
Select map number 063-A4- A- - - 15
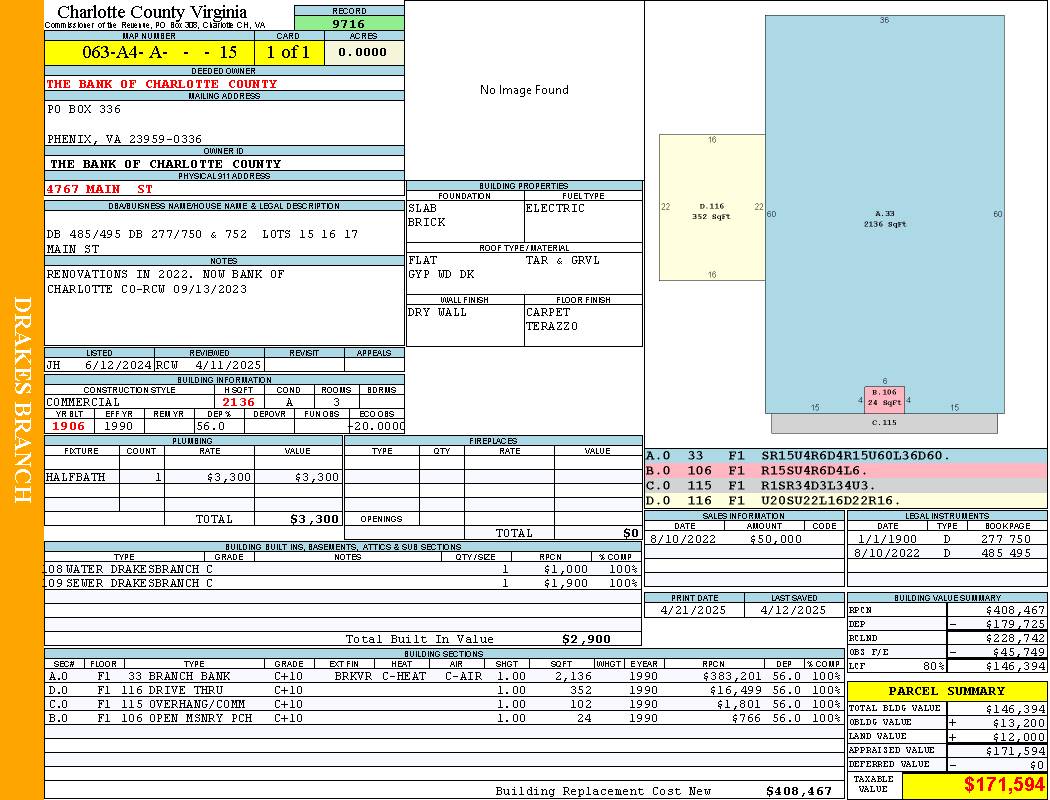159,52
